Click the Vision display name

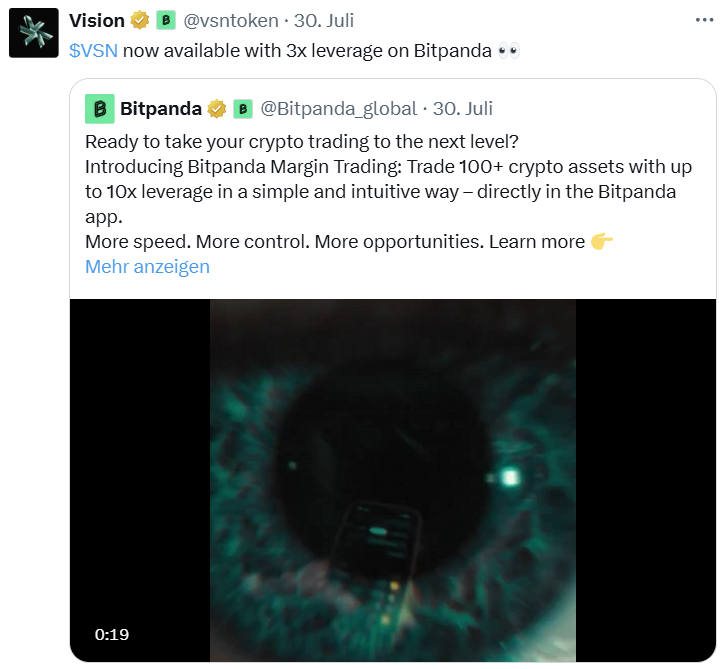[97, 21]
